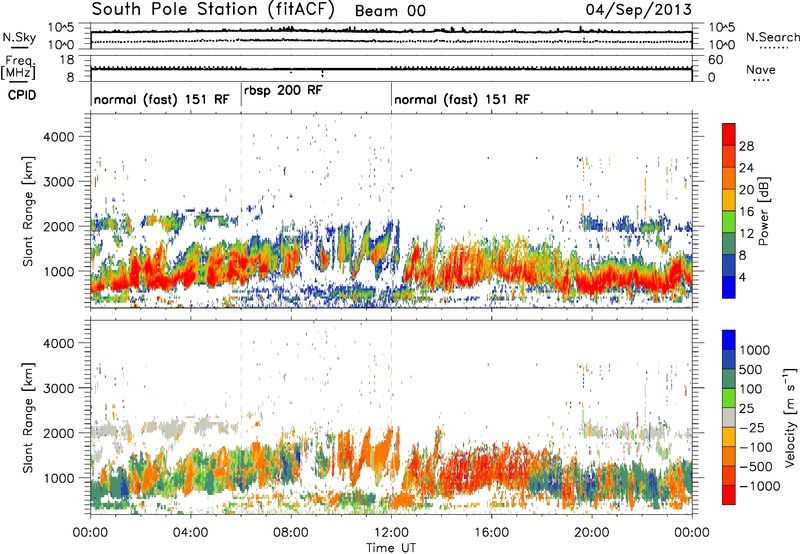This screenshot has height=554, width=800.
Task: Click the 'Velocity [m s-1]' colorbar label
Action: pos(790,417)
